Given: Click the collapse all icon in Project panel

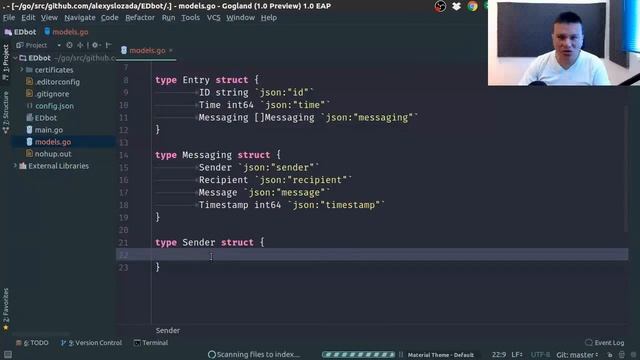Looking at the screenshot, I should (80, 45).
